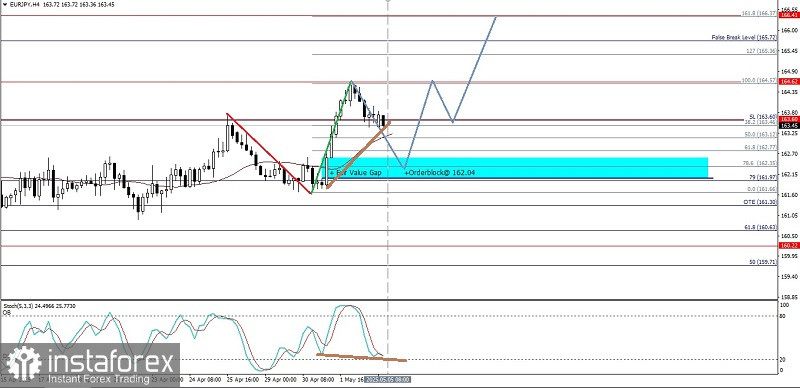Click the False Break Level (165.72) label
Viewport: 800px width, 388px height.
pyautogui.click(x=744, y=38)
